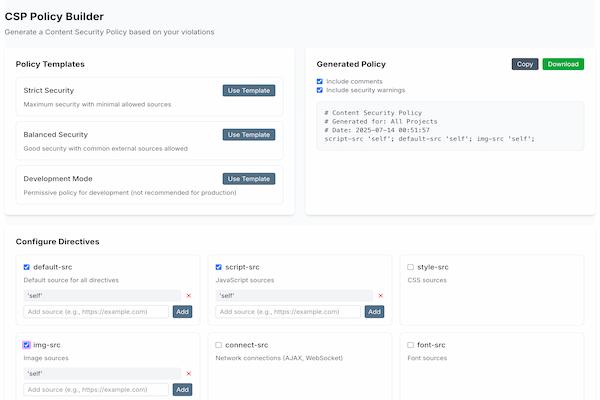The image size is (600, 400).
Task: Use the Strict Security template
Action: coord(249,91)
